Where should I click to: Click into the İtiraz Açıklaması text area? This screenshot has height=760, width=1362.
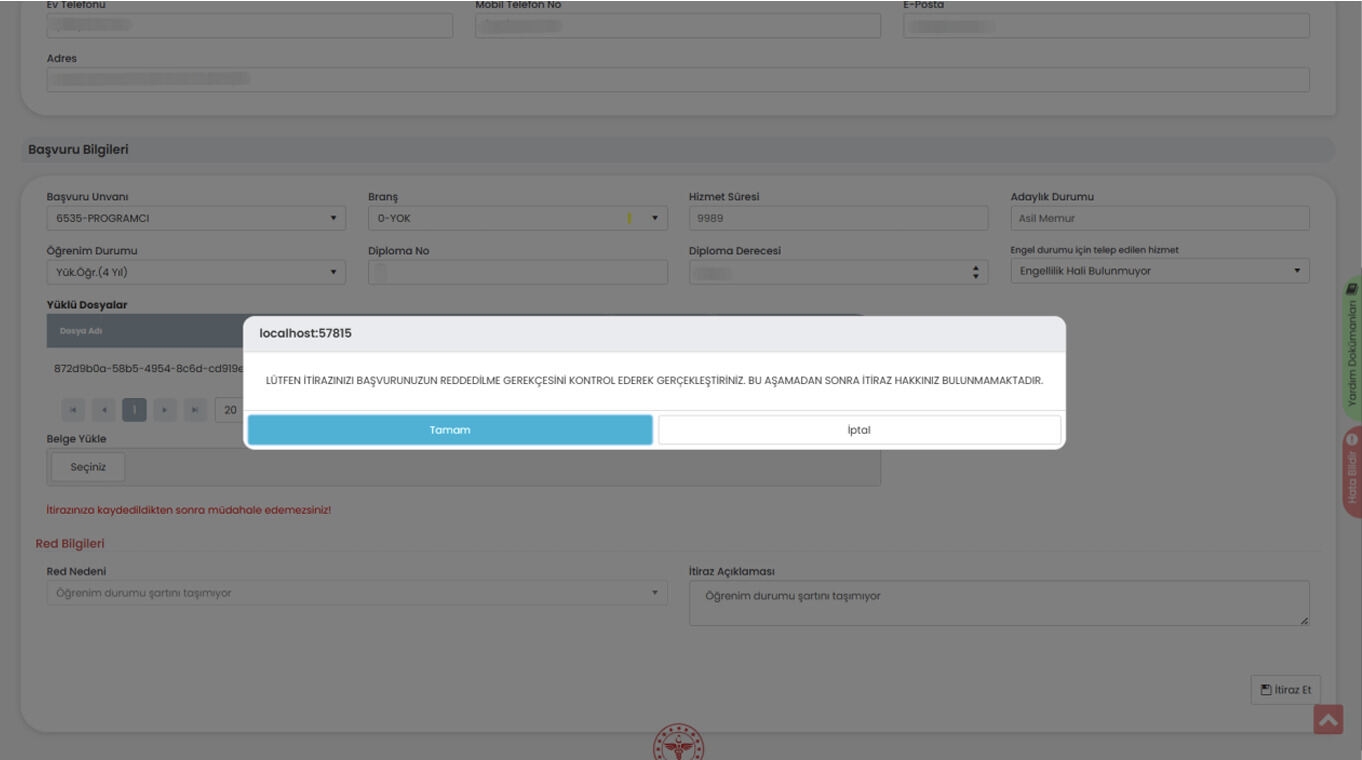coord(998,604)
